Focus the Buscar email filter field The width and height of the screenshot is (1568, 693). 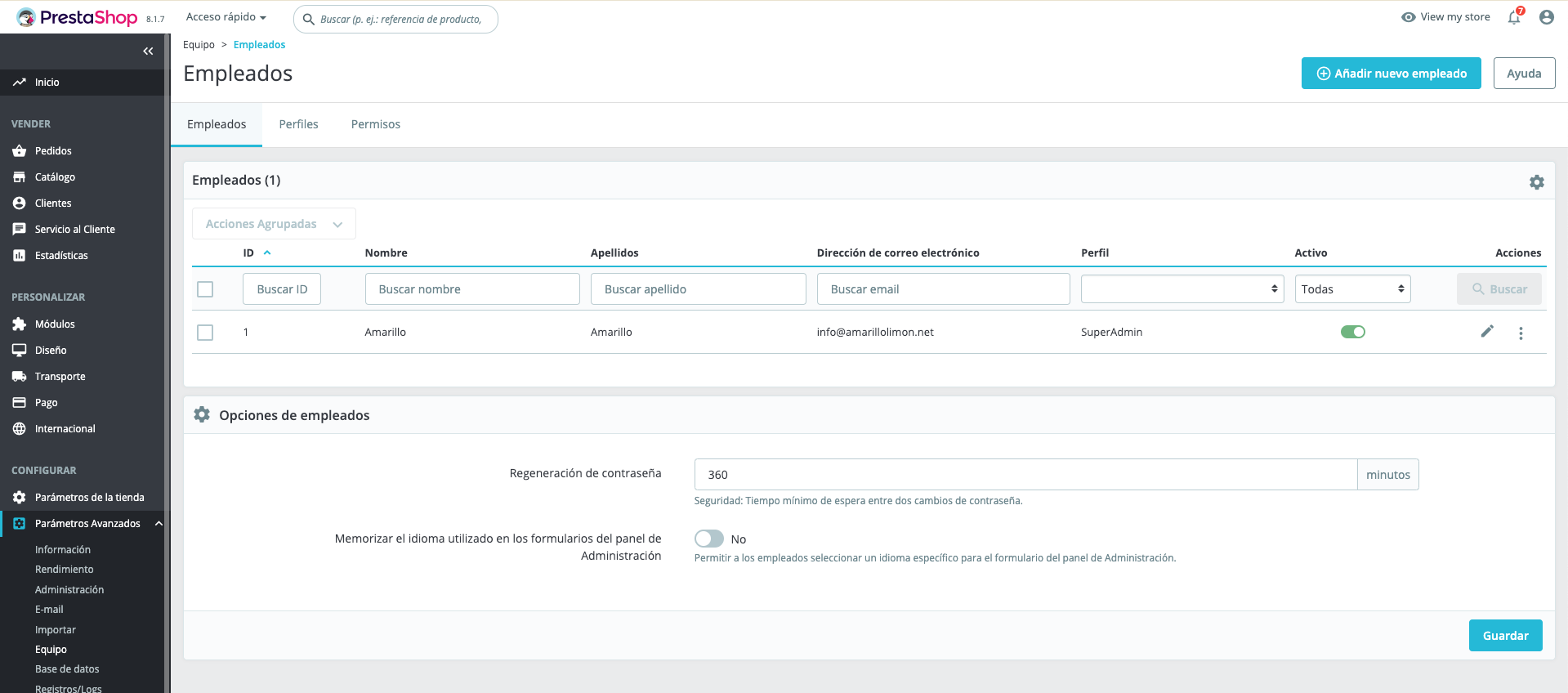point(944,289)
